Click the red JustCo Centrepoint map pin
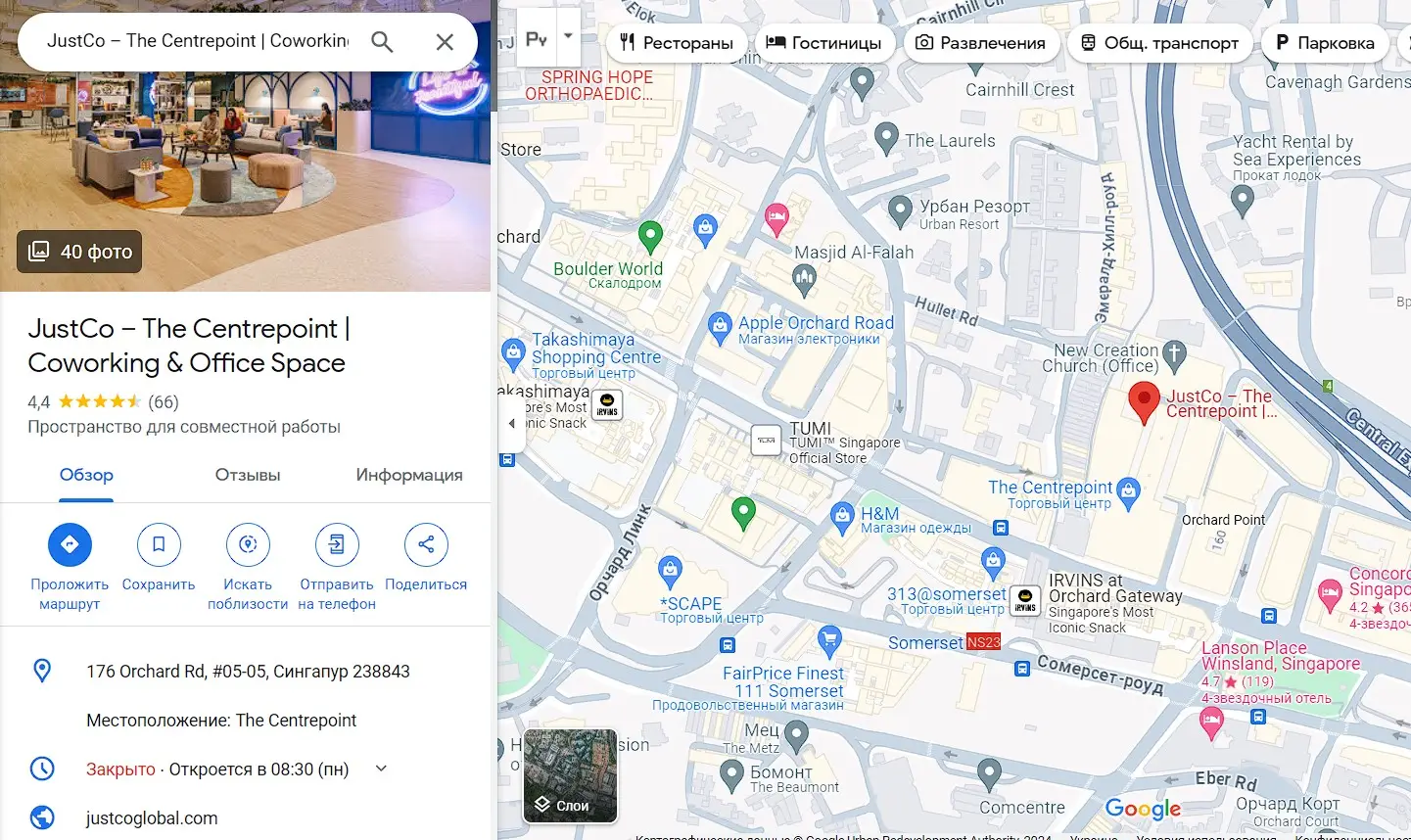The image size is (1411, 840). coord(1144,402)
